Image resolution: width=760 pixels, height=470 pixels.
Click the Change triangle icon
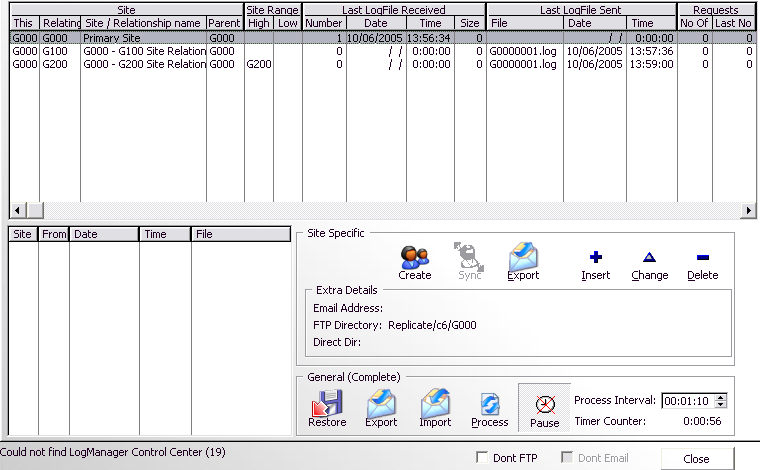[x=650, y=258]
